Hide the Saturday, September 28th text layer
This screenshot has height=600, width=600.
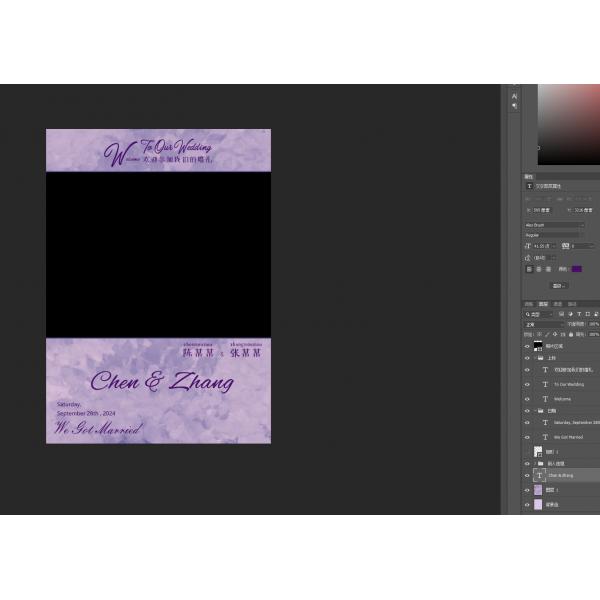tap(527, 423)
